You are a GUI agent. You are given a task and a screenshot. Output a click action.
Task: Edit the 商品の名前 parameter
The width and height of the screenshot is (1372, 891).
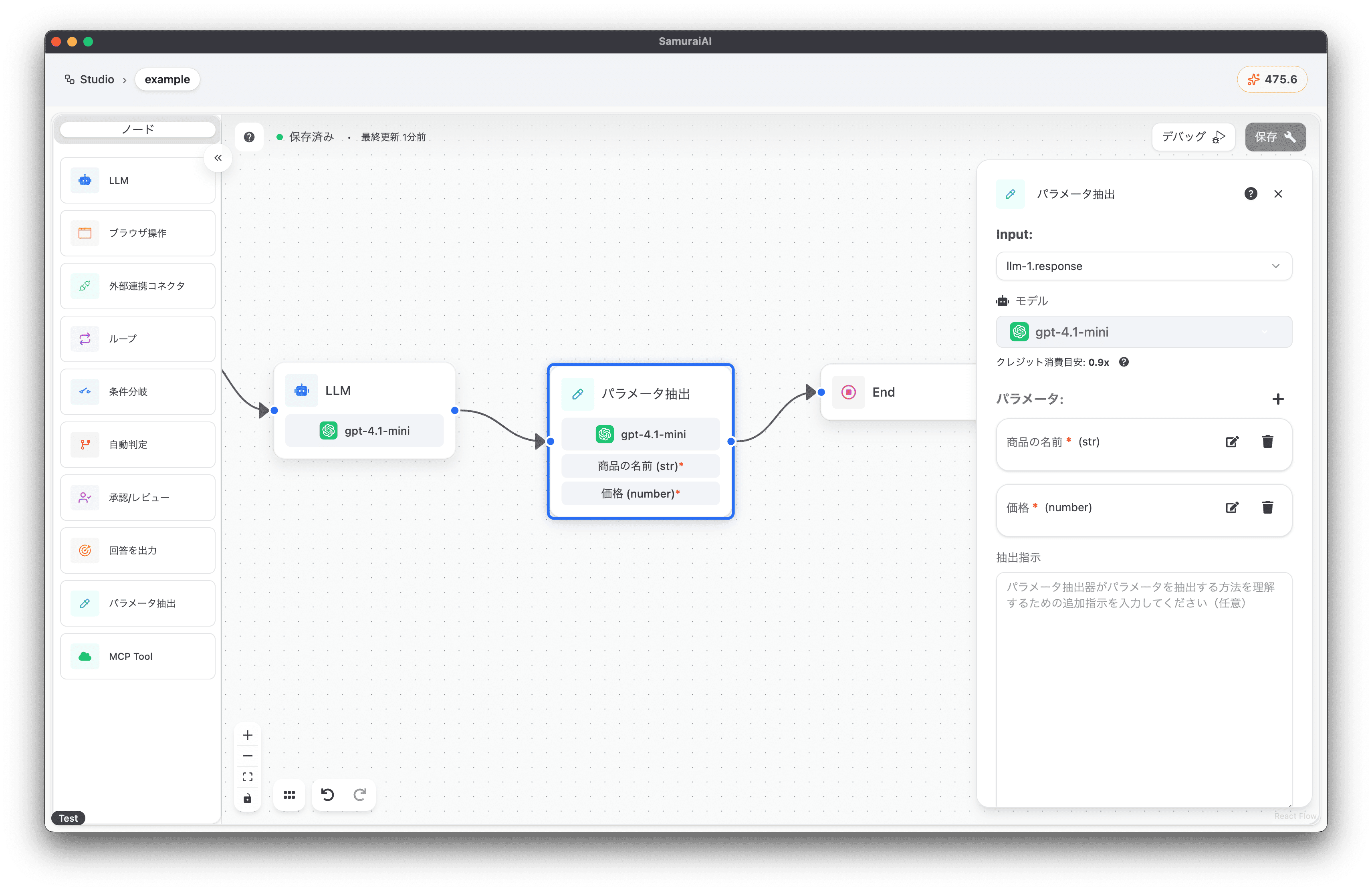[x=1232, y=442]
